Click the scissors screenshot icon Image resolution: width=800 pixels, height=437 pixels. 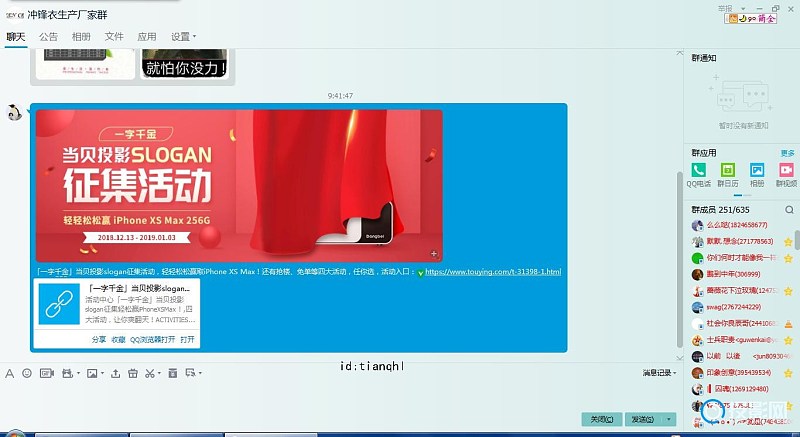[x=149, y=374]
